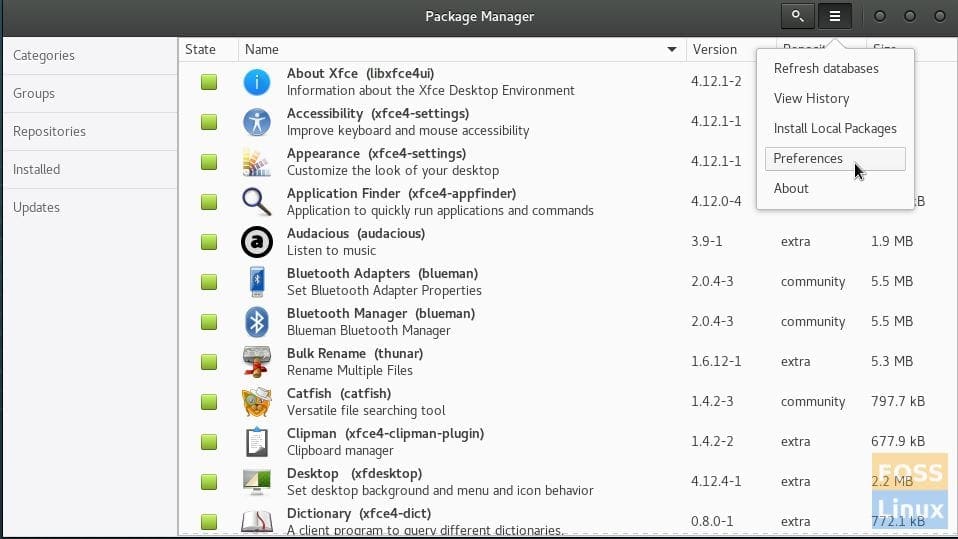Toggle state box for Bluetooth Adapters
958x539 pixels.
[209, 282]
